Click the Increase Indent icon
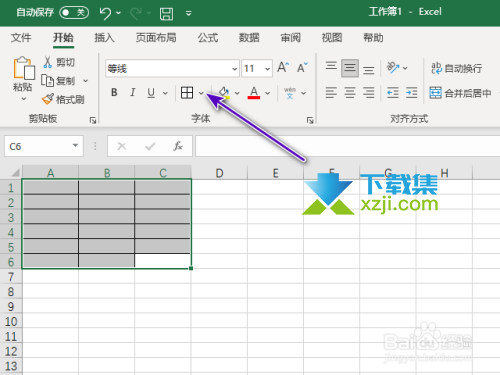 (x=412, y=92)
